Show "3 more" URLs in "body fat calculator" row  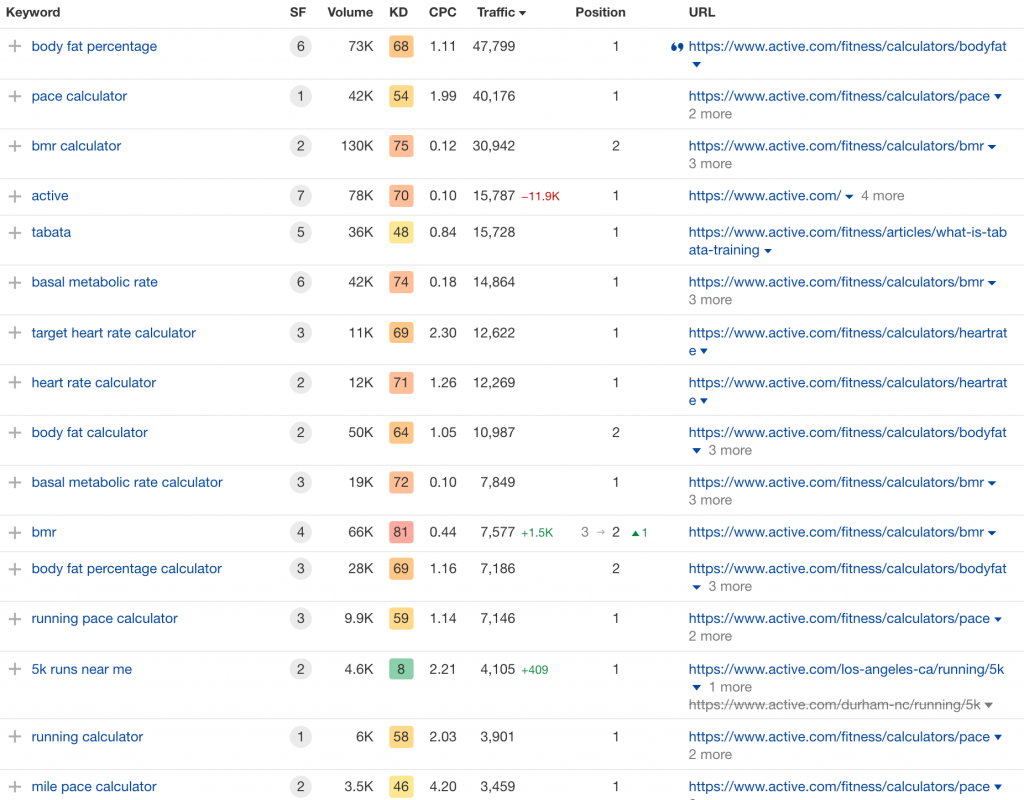[730, 450]
